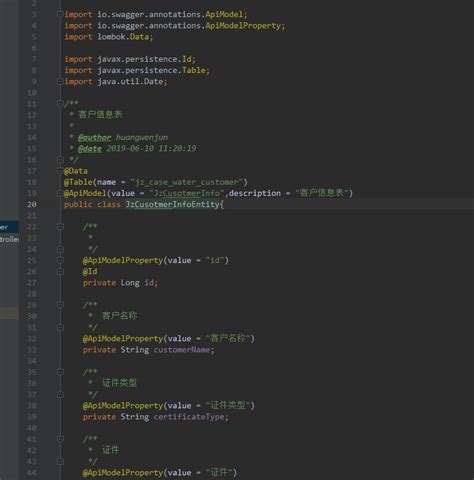Click the id field name on line 27
Viewport: 474px width, 480px height.
click(149, 283)
